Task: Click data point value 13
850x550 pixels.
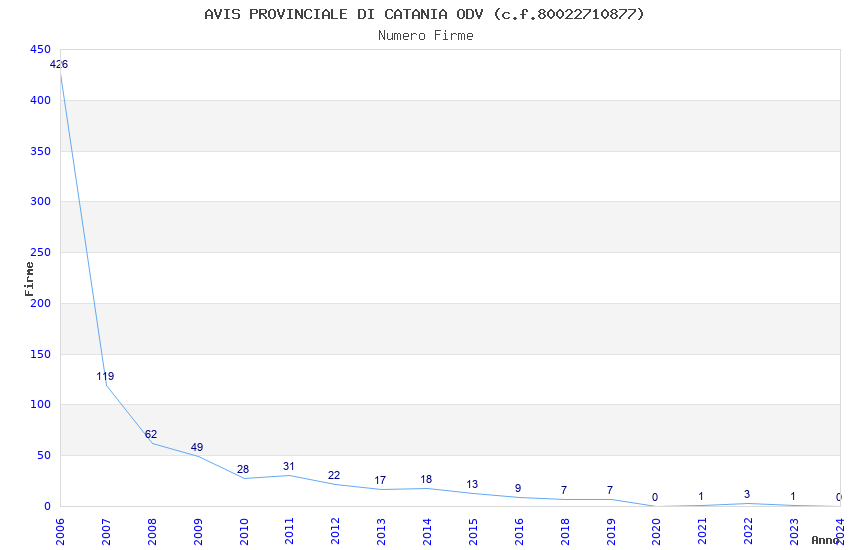Action: click(472, 484)
